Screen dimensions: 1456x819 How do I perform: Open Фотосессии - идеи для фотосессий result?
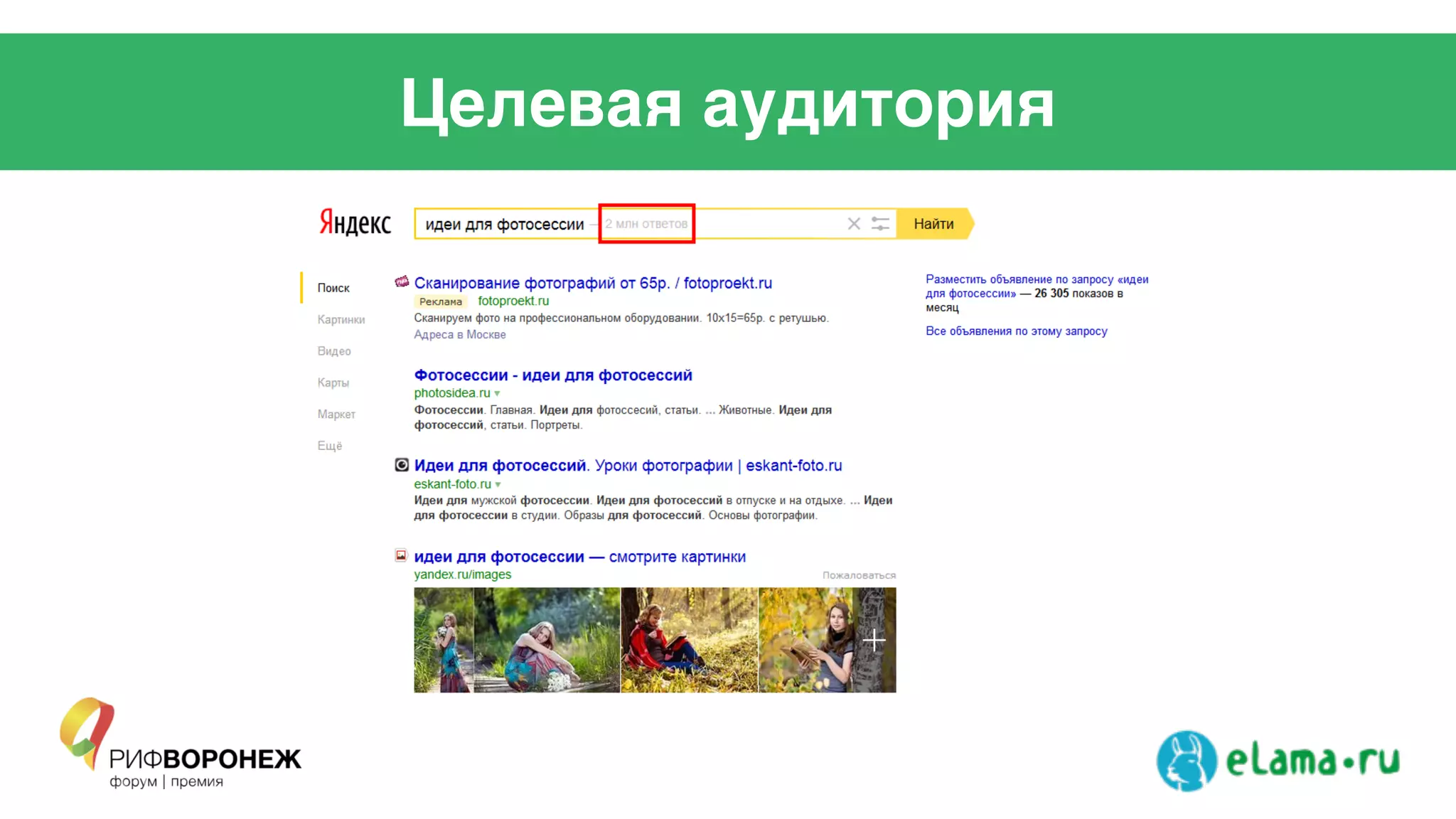(x=553, y=375)
